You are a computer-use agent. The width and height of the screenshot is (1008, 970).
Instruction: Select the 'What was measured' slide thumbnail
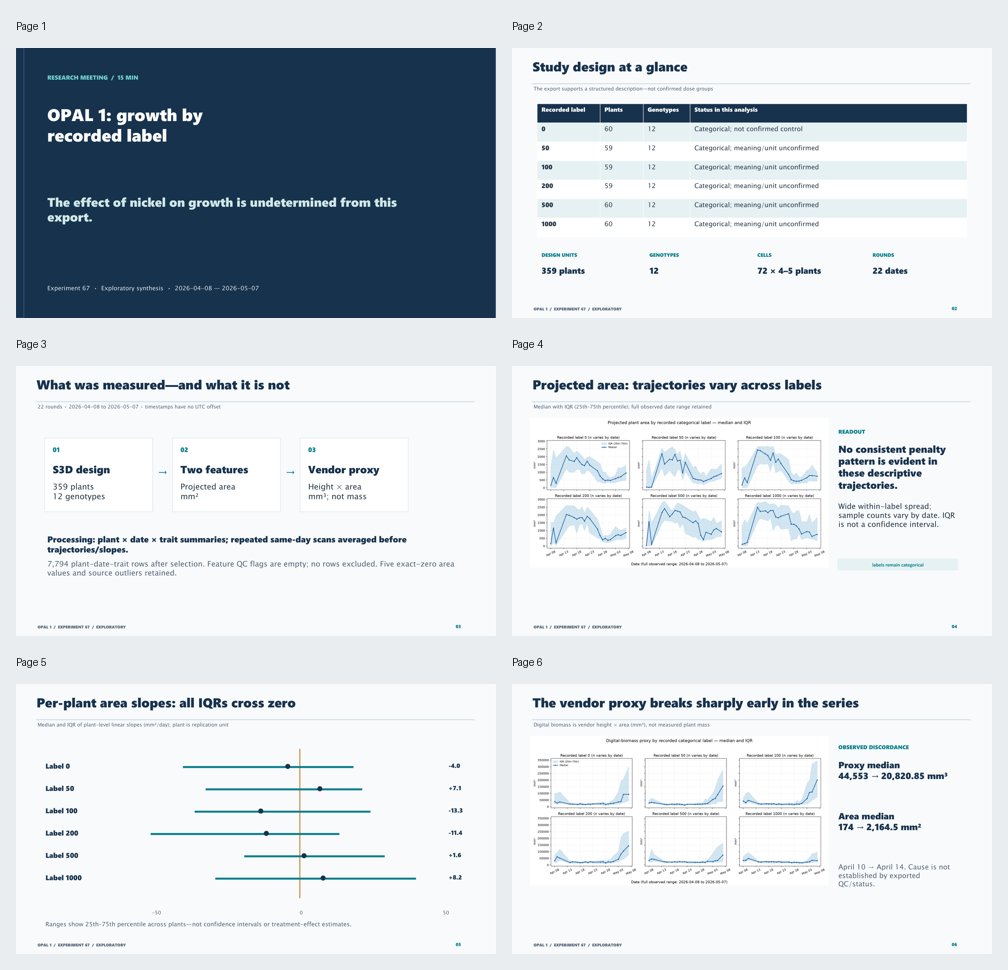256,501
